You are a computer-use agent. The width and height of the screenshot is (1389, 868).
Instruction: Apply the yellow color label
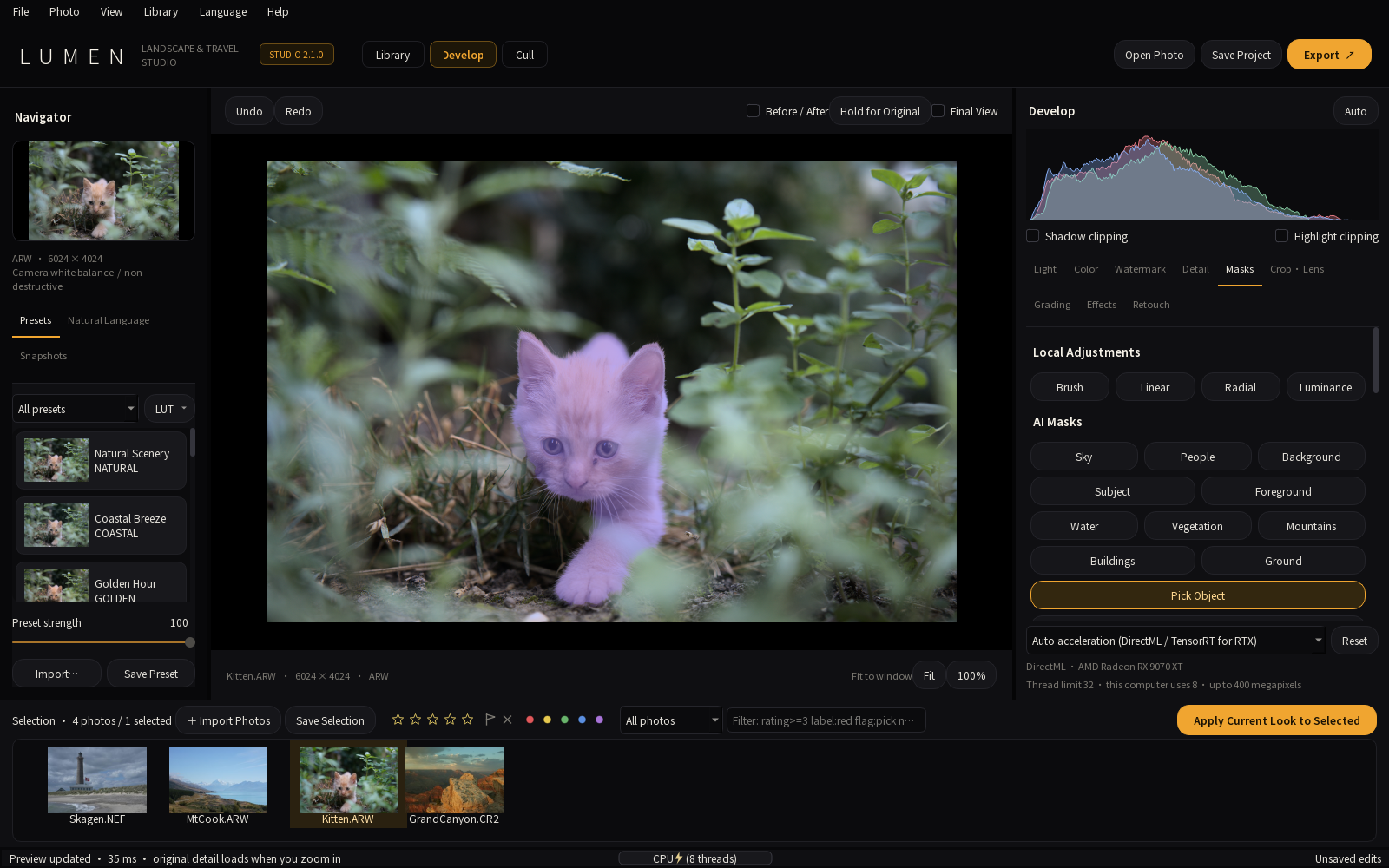click(547, 720)
